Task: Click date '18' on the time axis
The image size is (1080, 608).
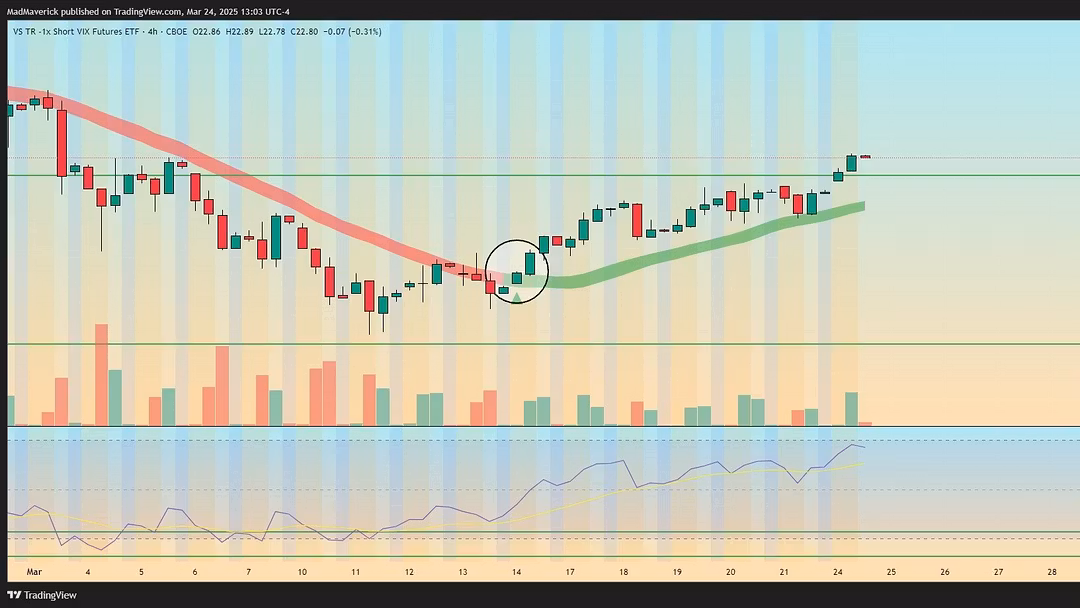Action: click(x=623, y=572)
